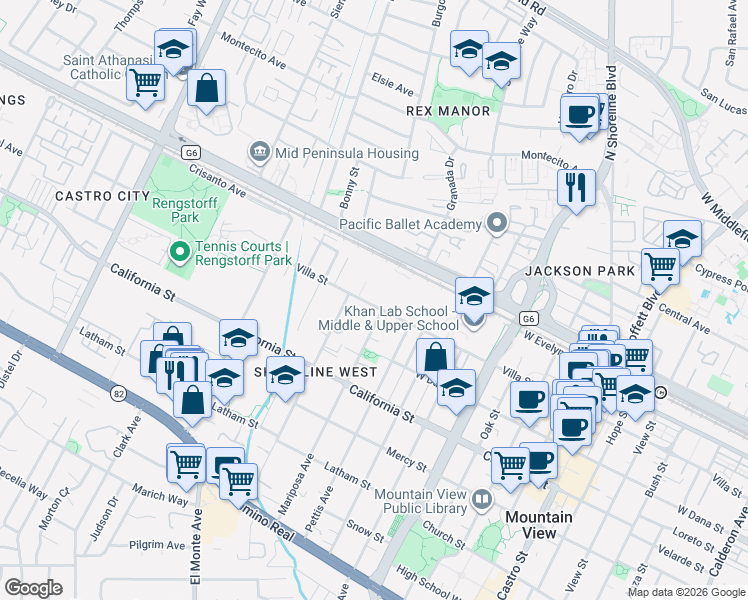Click the Mountain View city label
The image size is (748, 600).
[539, 525]
